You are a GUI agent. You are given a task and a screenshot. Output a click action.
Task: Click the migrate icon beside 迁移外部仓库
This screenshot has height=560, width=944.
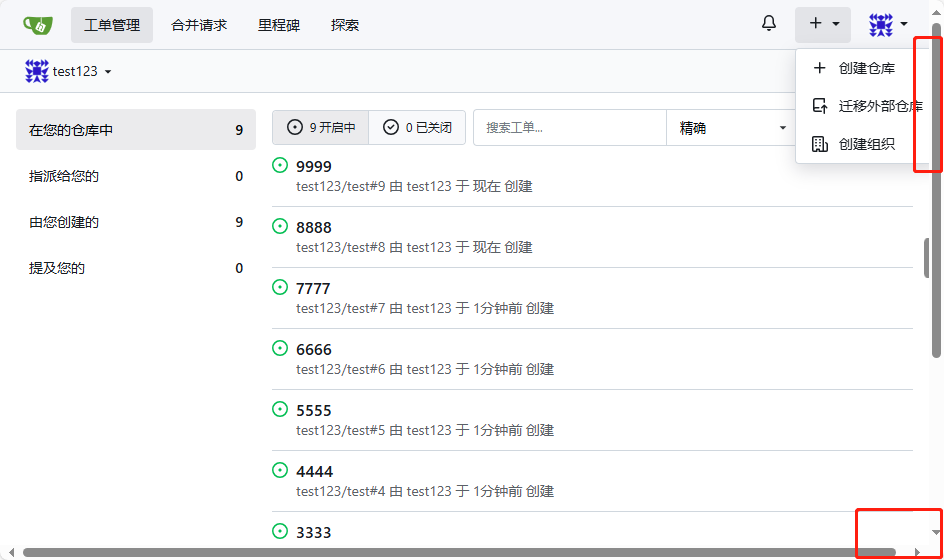[x=820, y=106]
